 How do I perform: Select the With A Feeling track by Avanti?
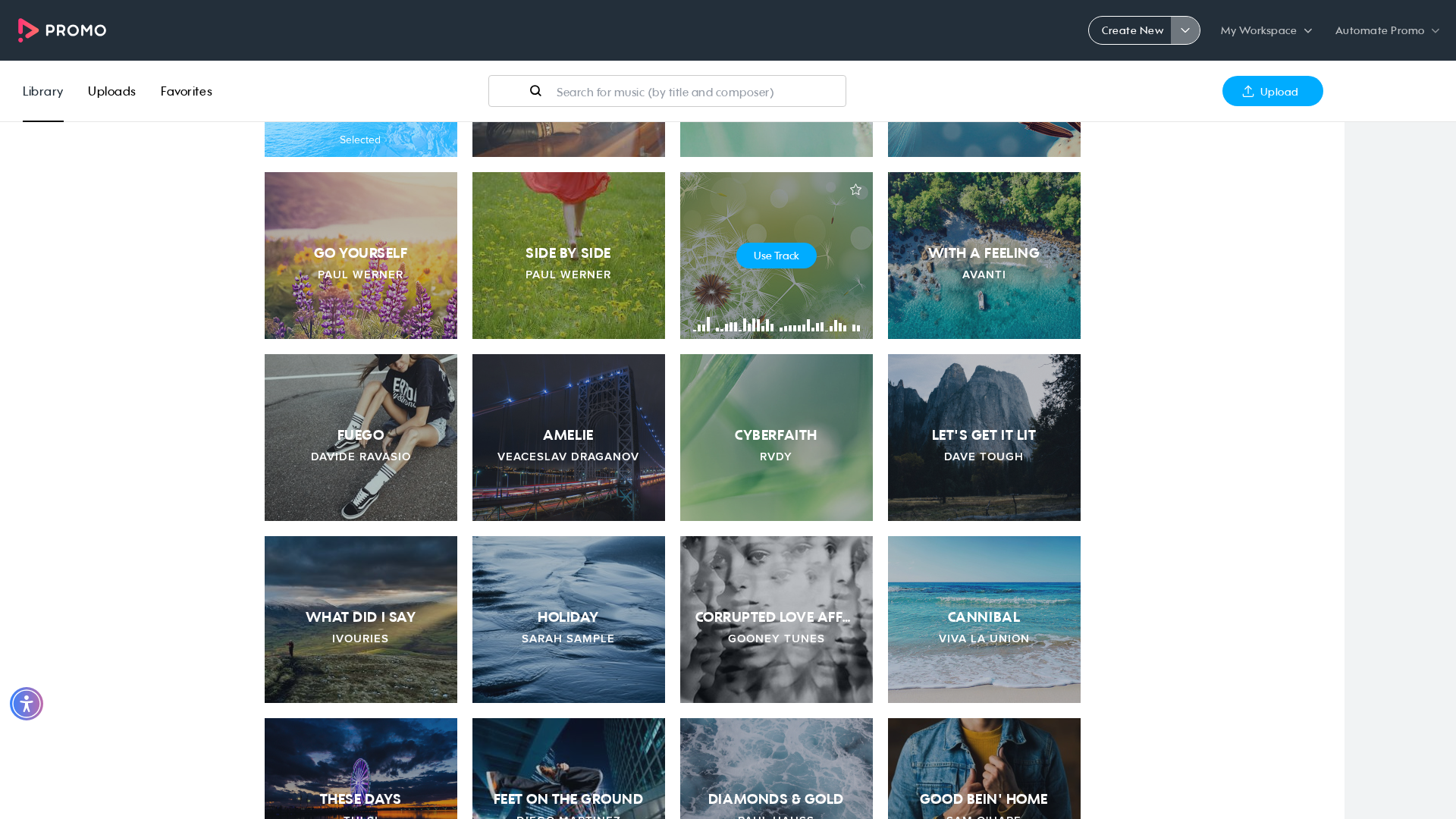[x=984, y=256]
